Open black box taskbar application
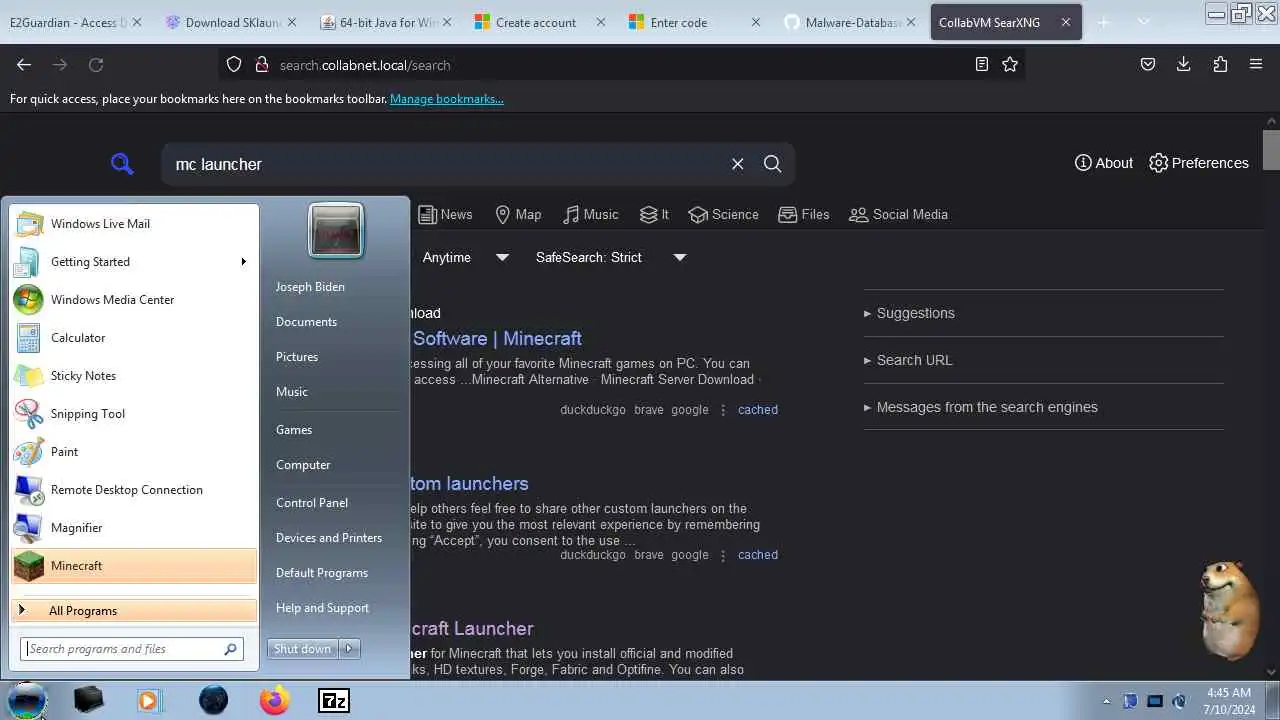This screenshot has width=1280, height=720. pos(88,700)
